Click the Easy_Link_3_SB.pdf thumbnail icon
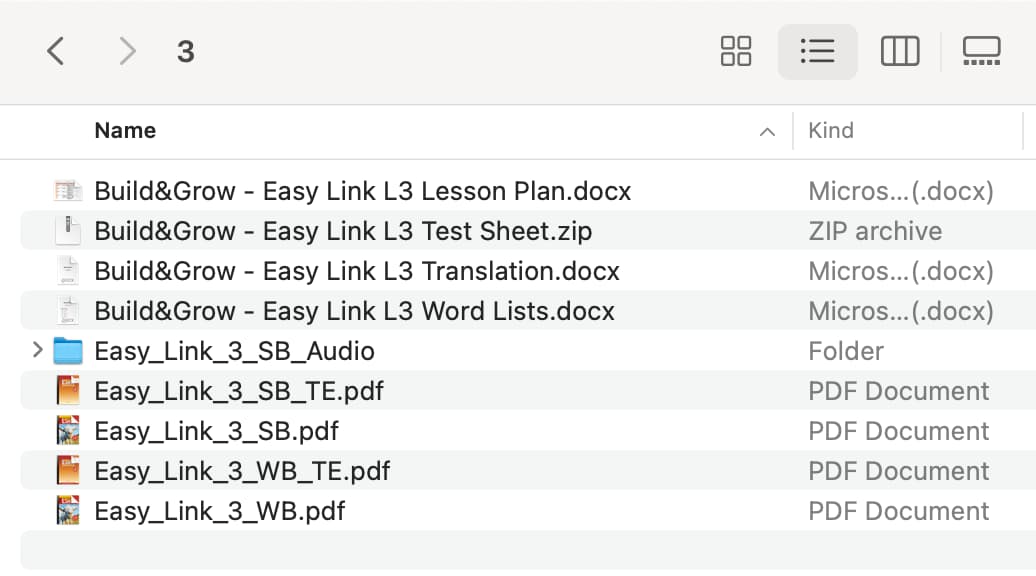 [x=67, y=431]
